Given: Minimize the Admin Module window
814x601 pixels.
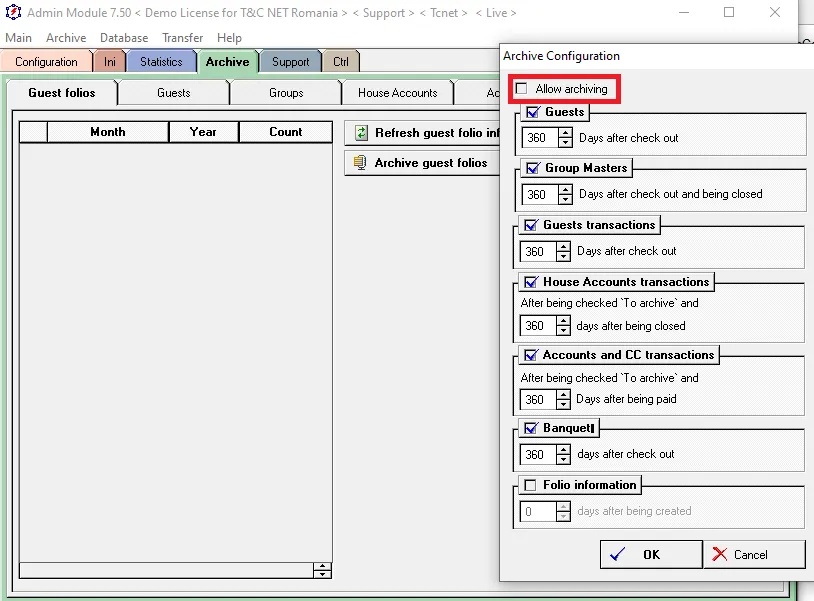Looking at the screenshot, I should pos(684,12).
